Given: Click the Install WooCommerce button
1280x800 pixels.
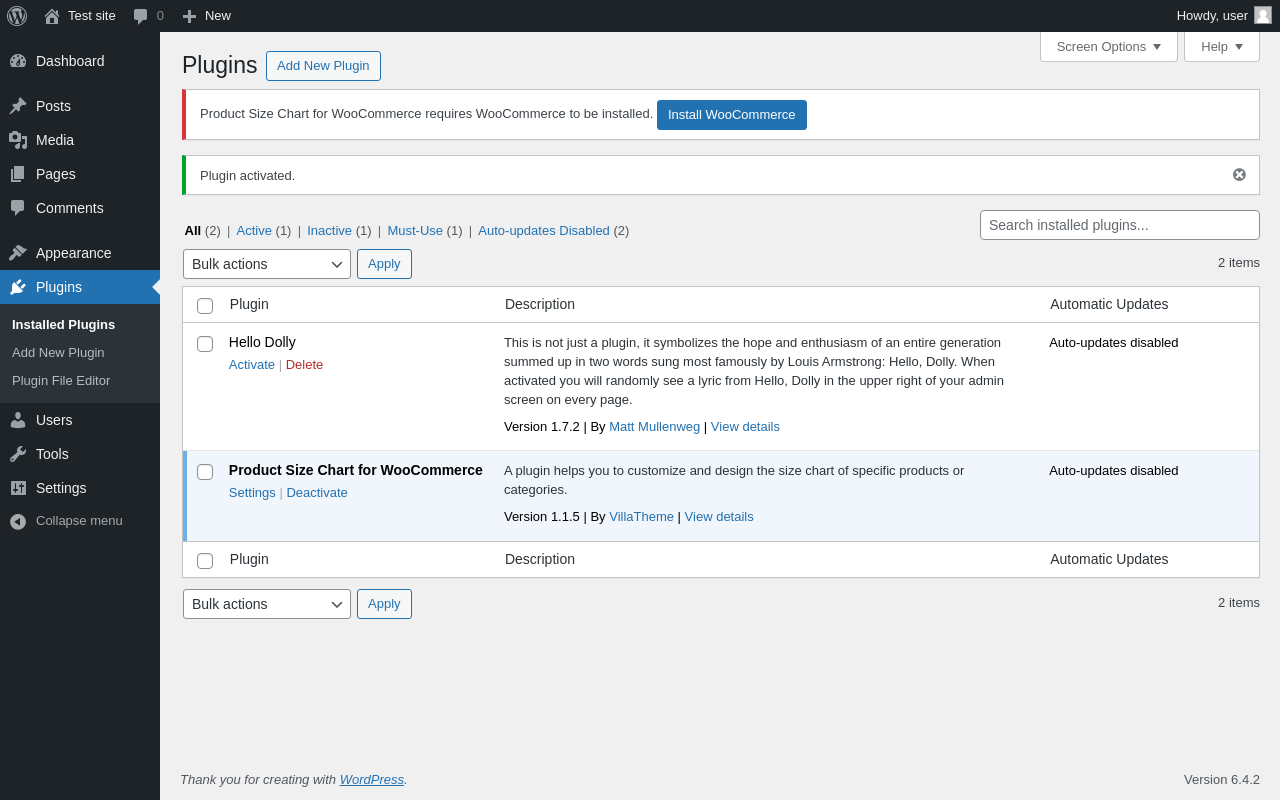Looking at the screenshot, I should [731, 115].
